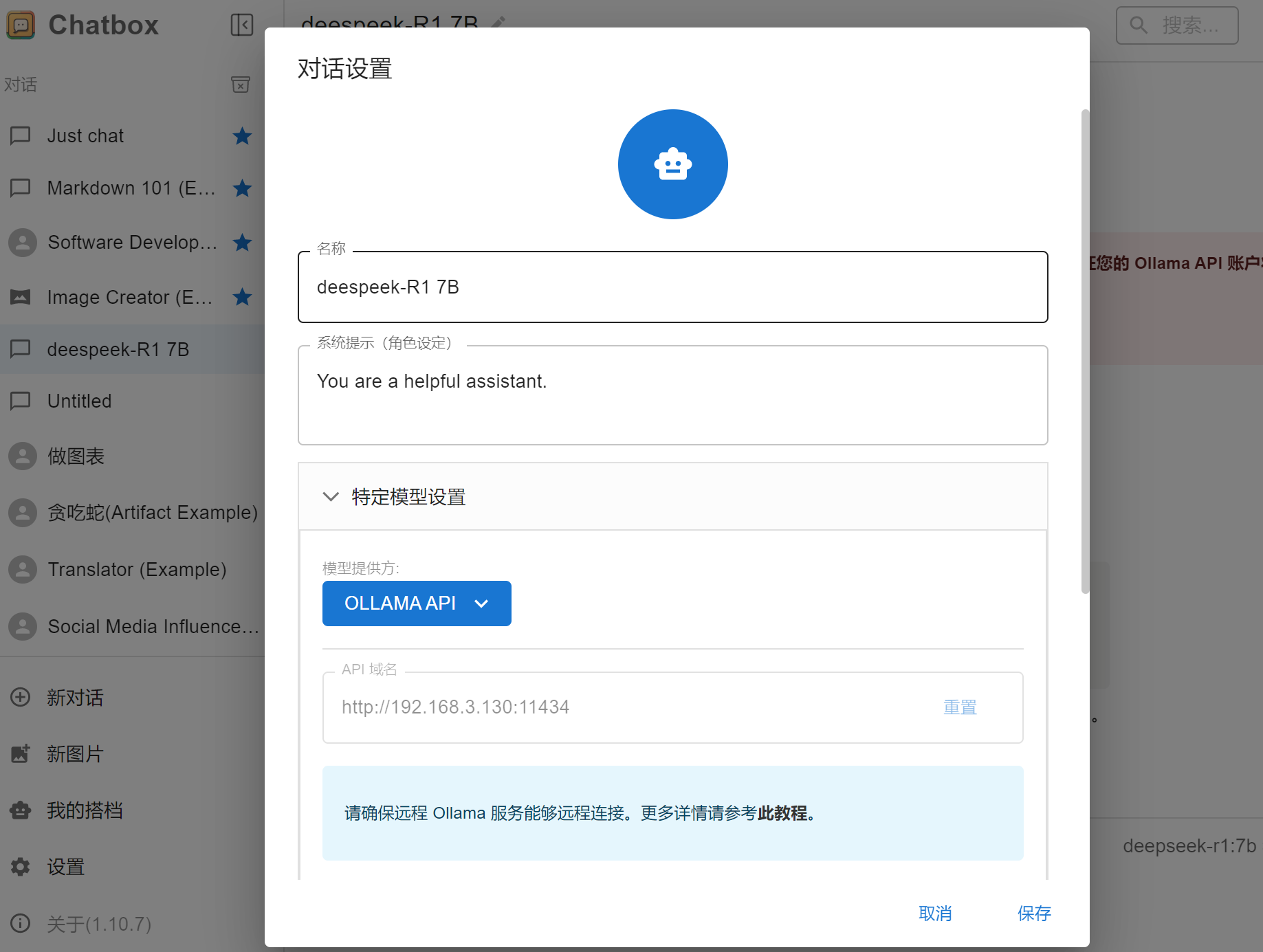This screenshot has height=952, width=1263.
Task: Click 取消 to cancel dialog
Action: (935, 913)
